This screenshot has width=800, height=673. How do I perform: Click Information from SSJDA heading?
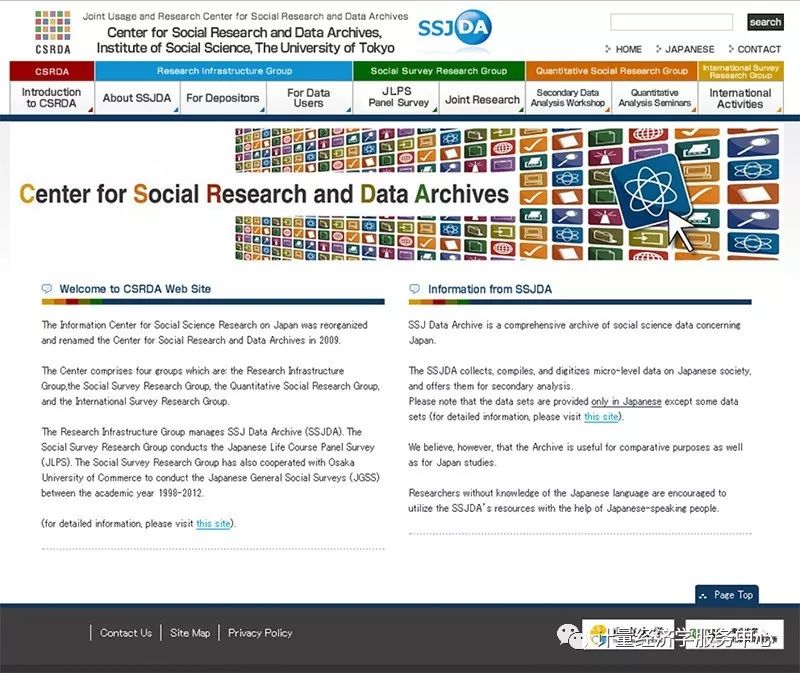[x=490, y=289]
